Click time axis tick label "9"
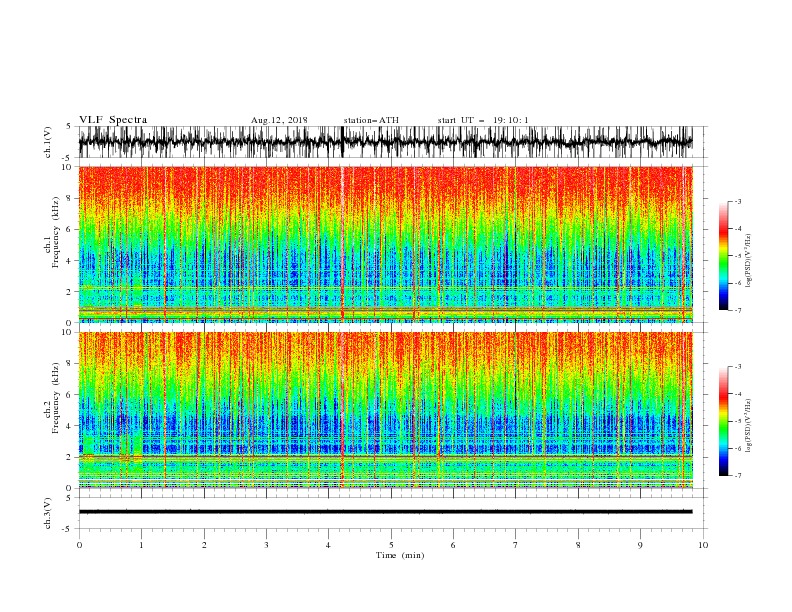 tap(640, 545)
